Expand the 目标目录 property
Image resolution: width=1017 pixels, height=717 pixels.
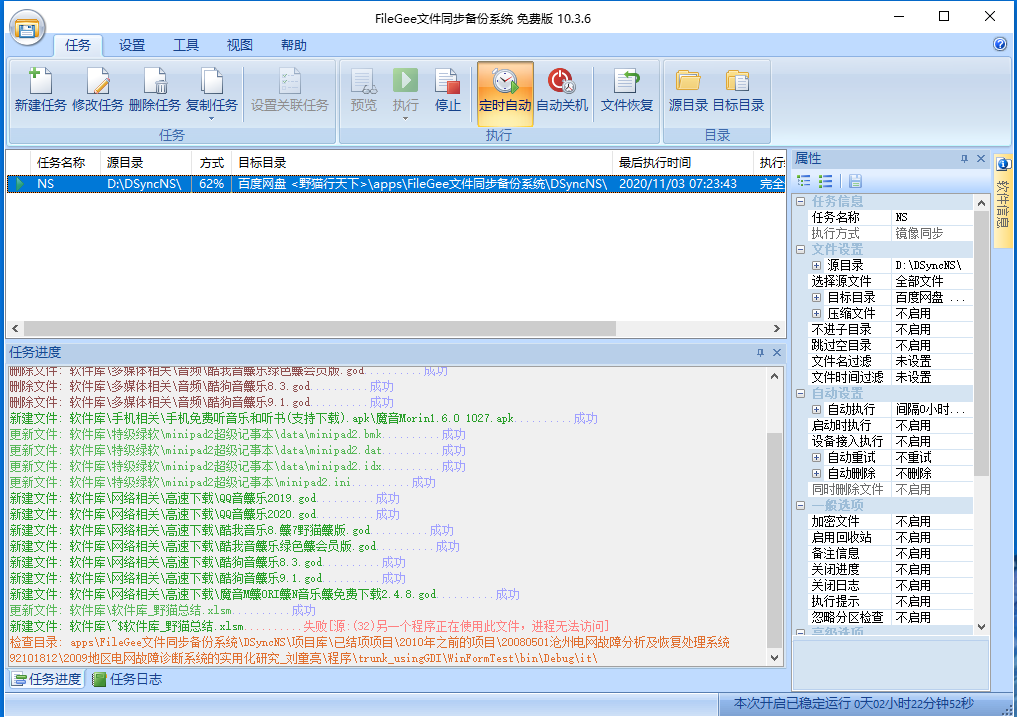point(817,297)
